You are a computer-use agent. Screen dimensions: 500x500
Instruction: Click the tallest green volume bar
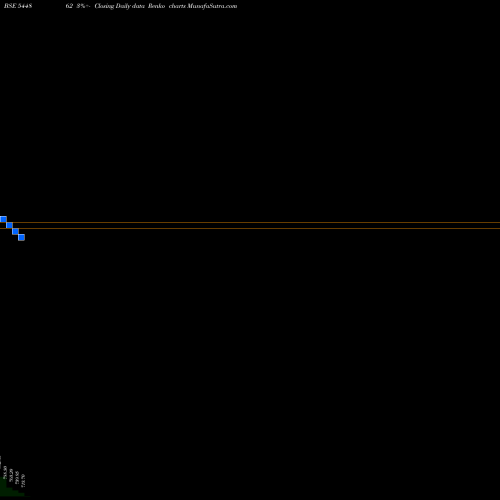(3, 488)
